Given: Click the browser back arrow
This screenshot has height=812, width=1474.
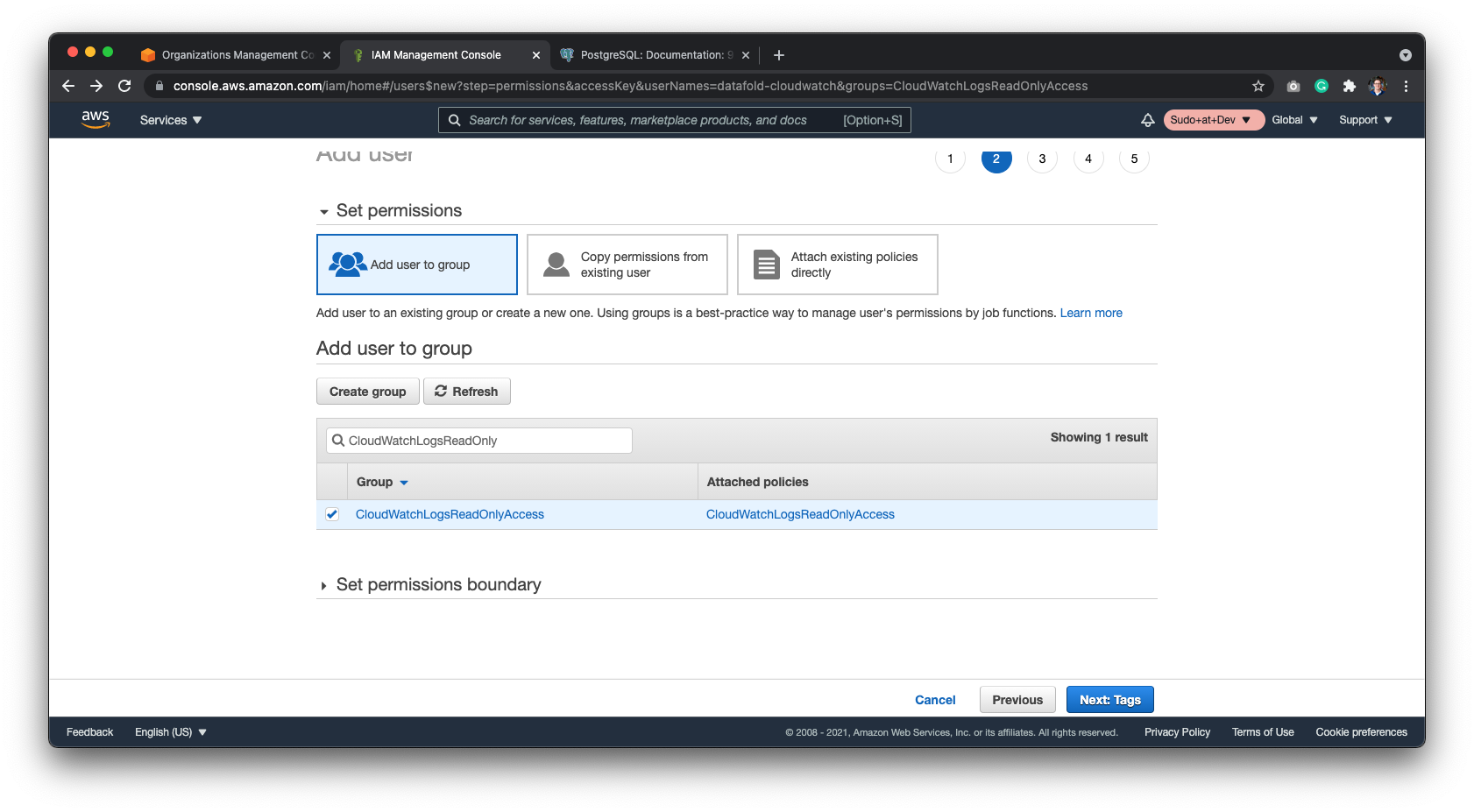Looking at the screenshot, I should 68,86.
